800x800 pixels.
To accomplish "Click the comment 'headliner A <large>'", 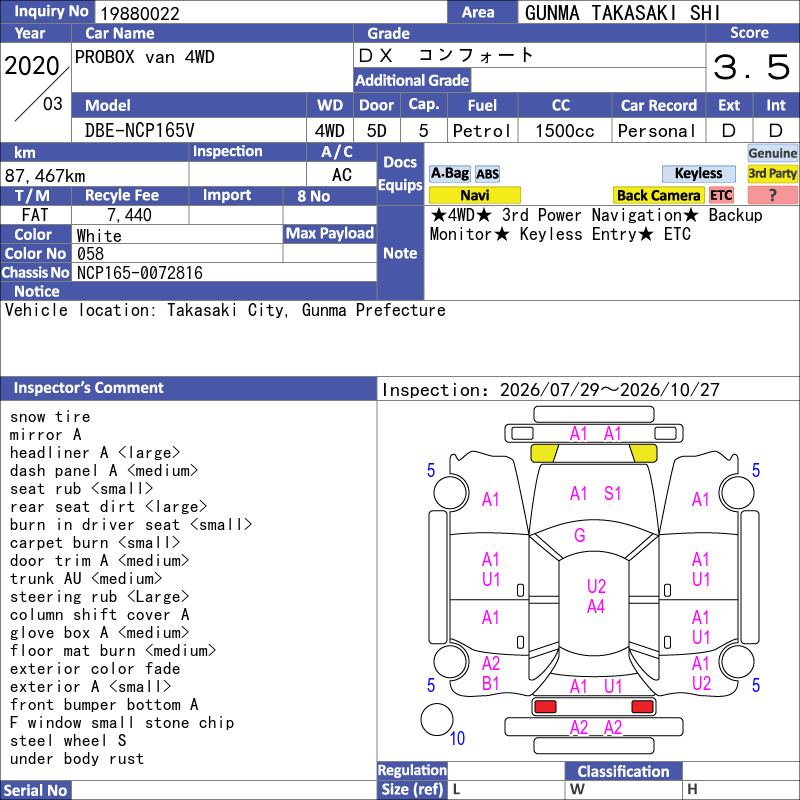I will [x=95, y=453].
